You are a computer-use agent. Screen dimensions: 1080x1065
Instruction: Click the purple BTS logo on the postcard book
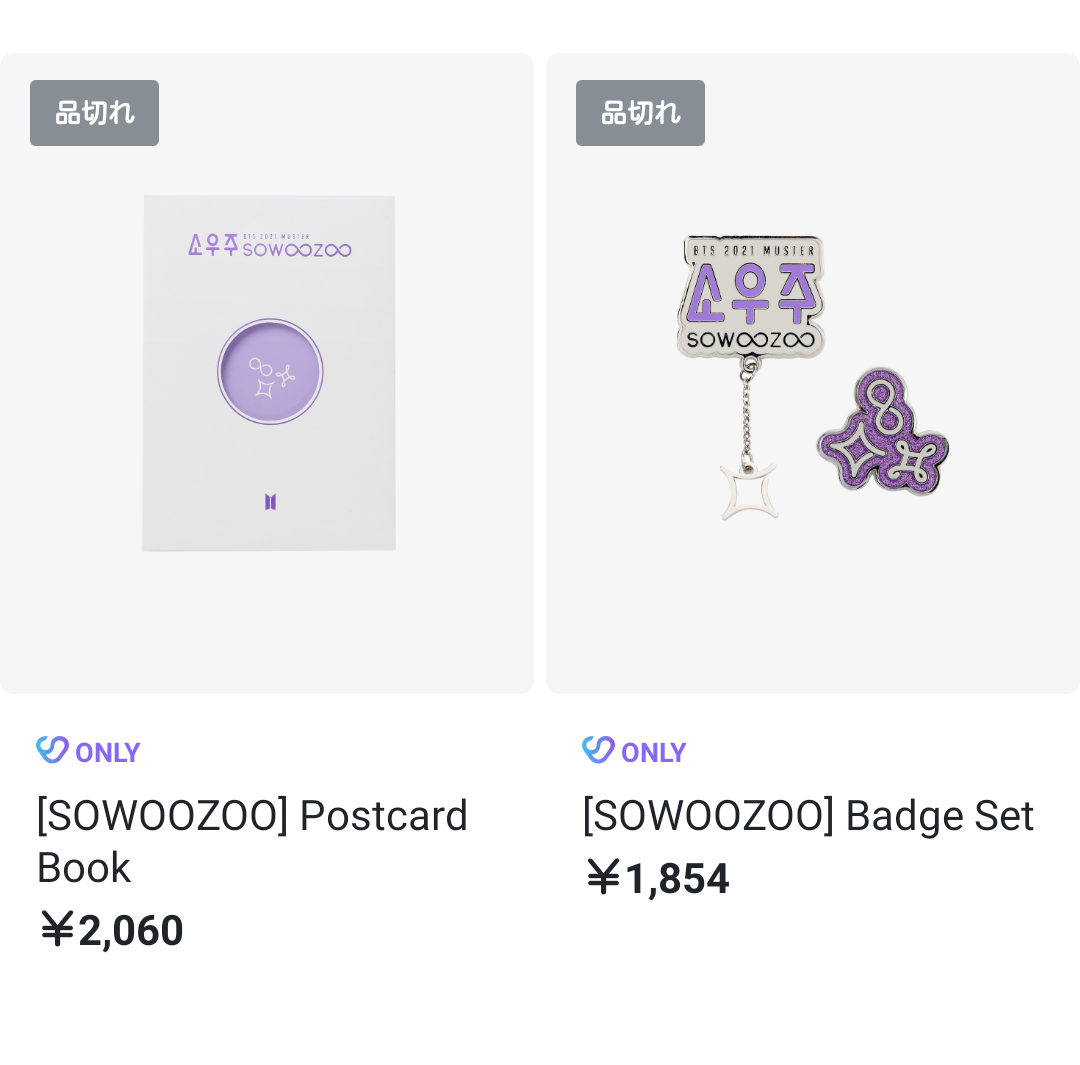[x=270, y=501]
